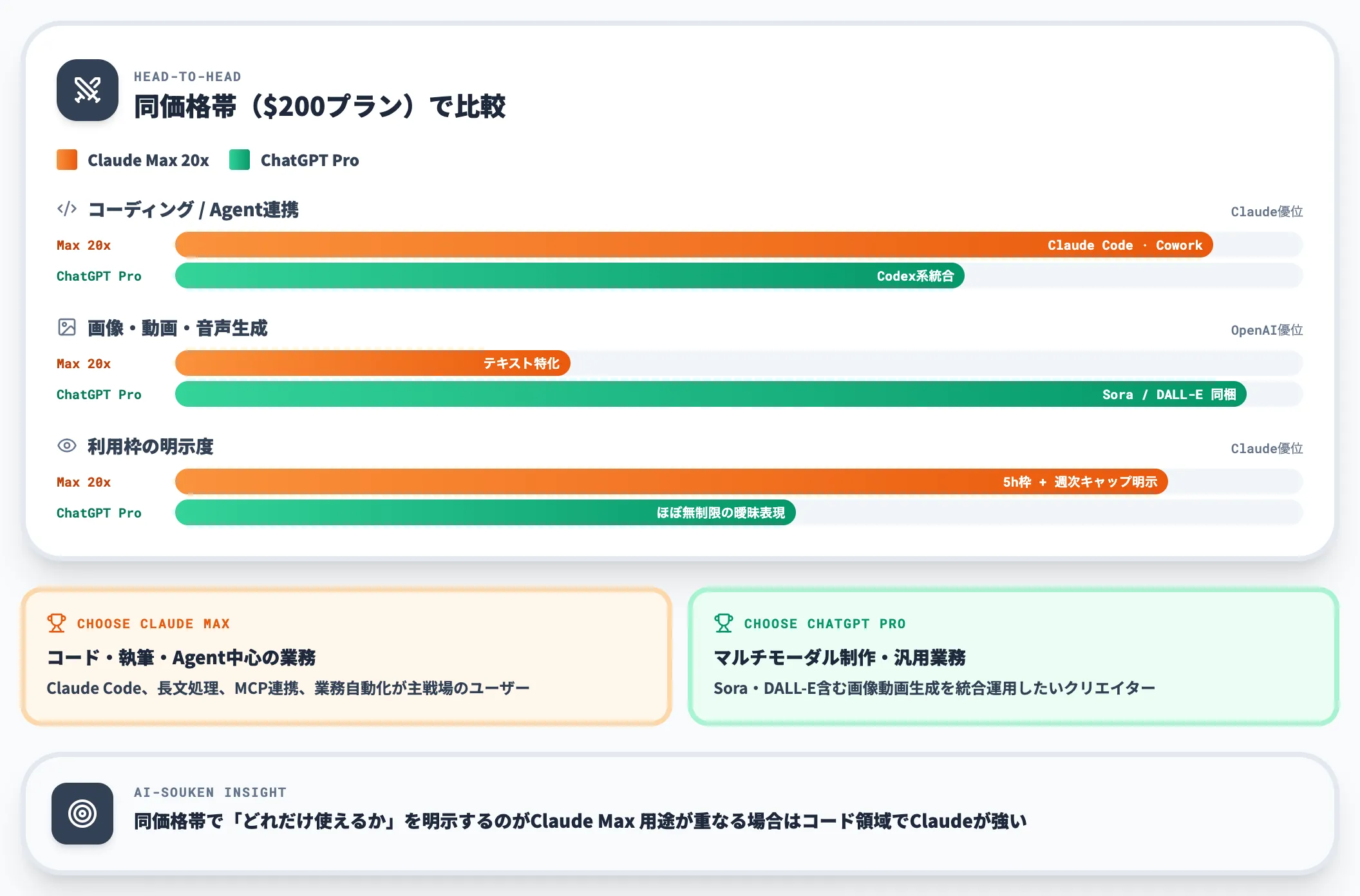Click the green Codex系統合 bar
This screenshot has width=1360, height=896.
(569, 275)
